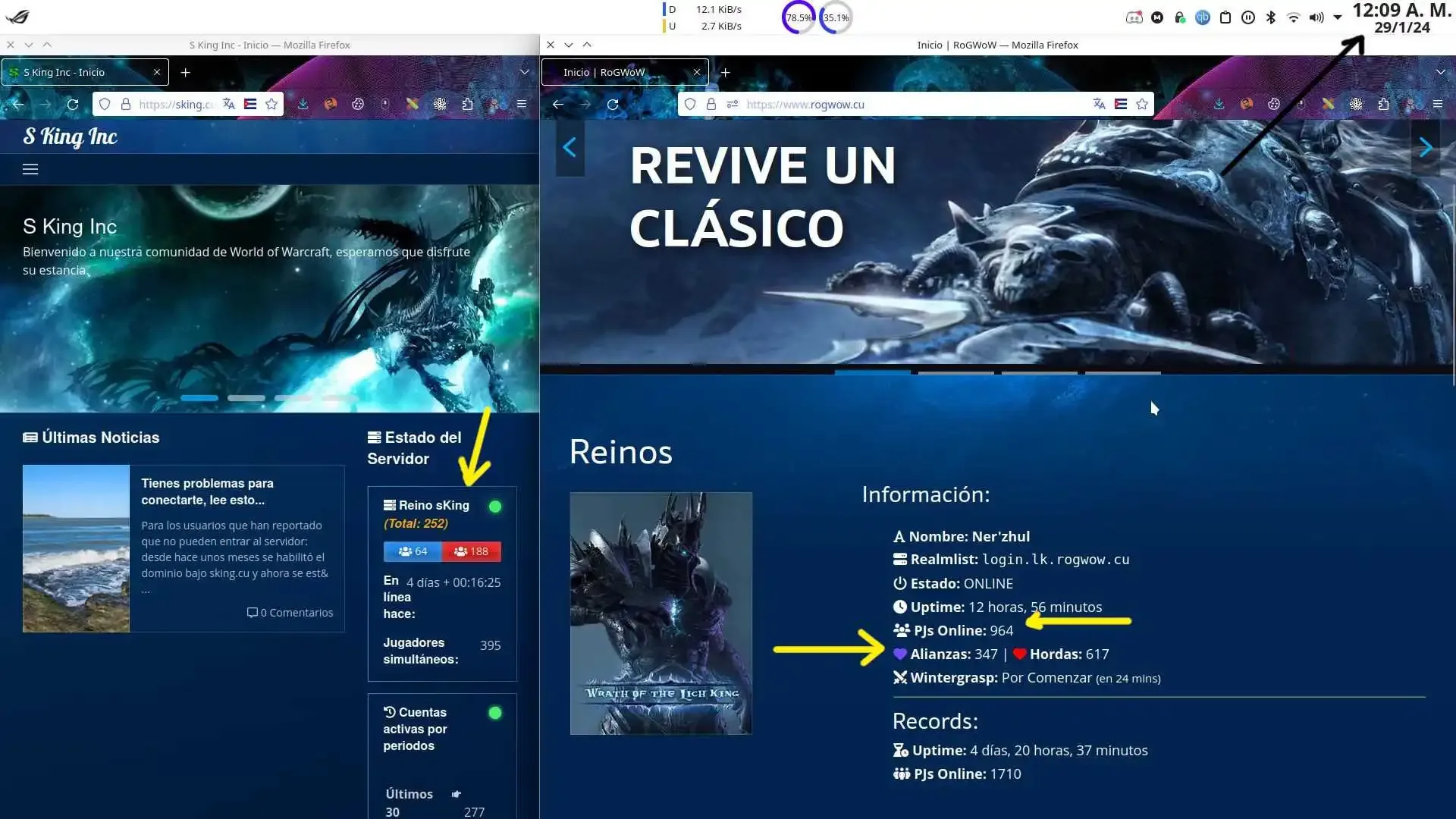This screenshot has height=819, width=1456.
Task: Open the S King Inc logo link
Action: tap(70, 136)
